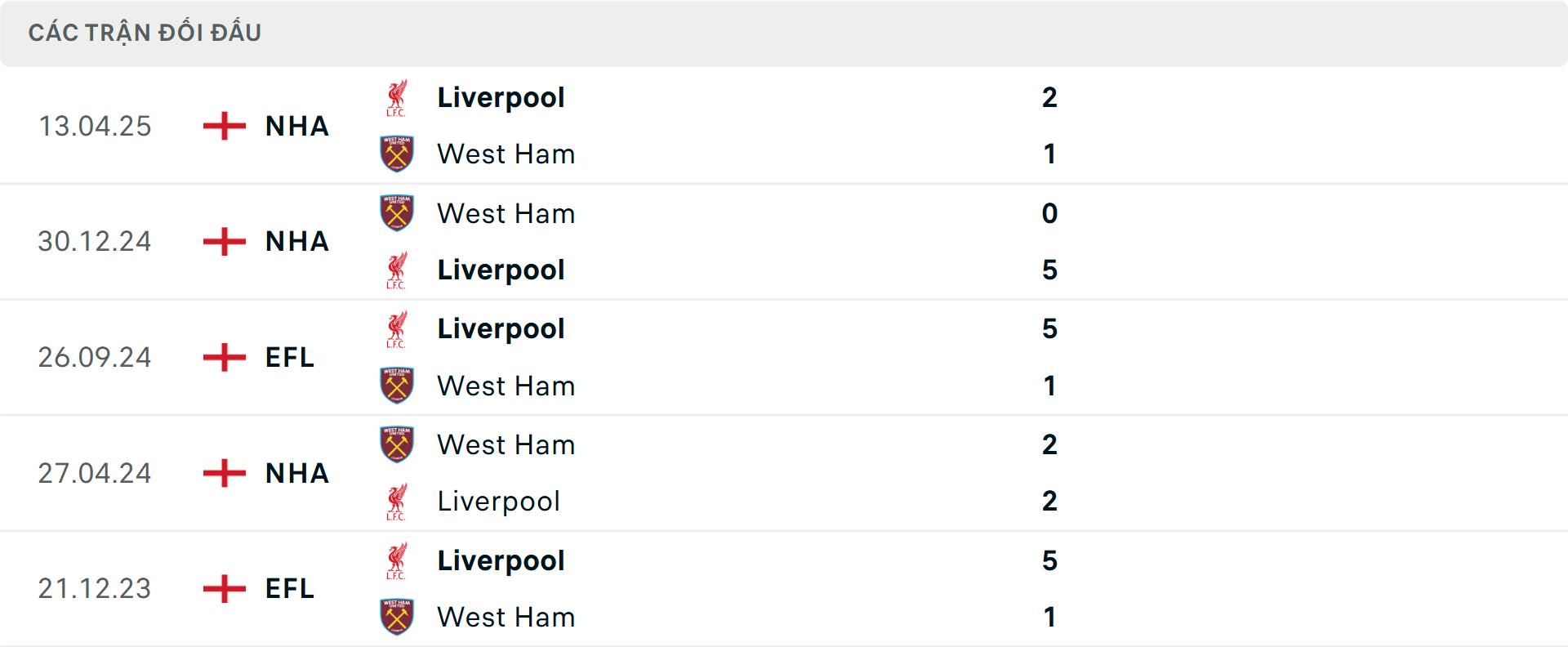Screen dimensions: 1568x647
Task: Click the score 2 beside Liverpool on 27.04.24
Action: click(1052, 502)
